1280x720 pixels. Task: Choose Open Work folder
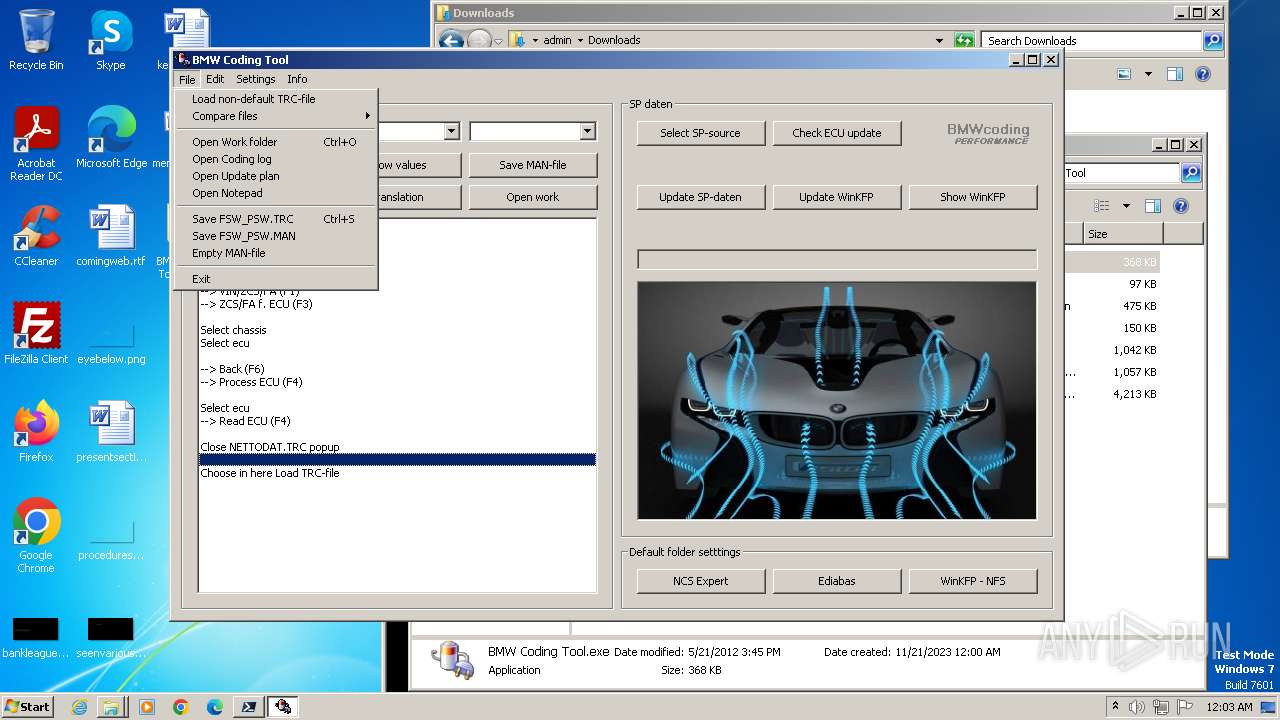coord(276,142)
